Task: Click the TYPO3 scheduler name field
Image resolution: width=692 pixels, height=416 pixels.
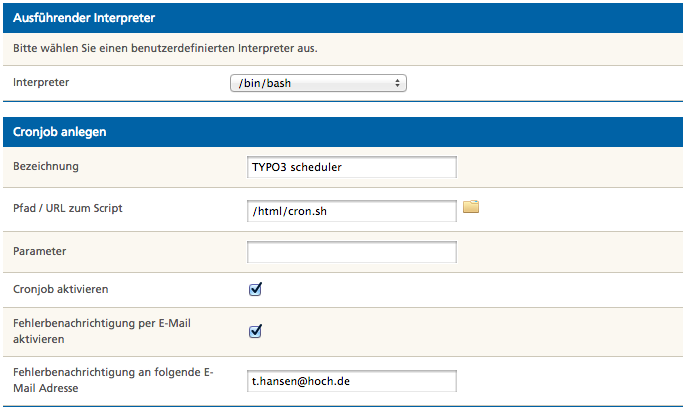Action: (351, 167)
